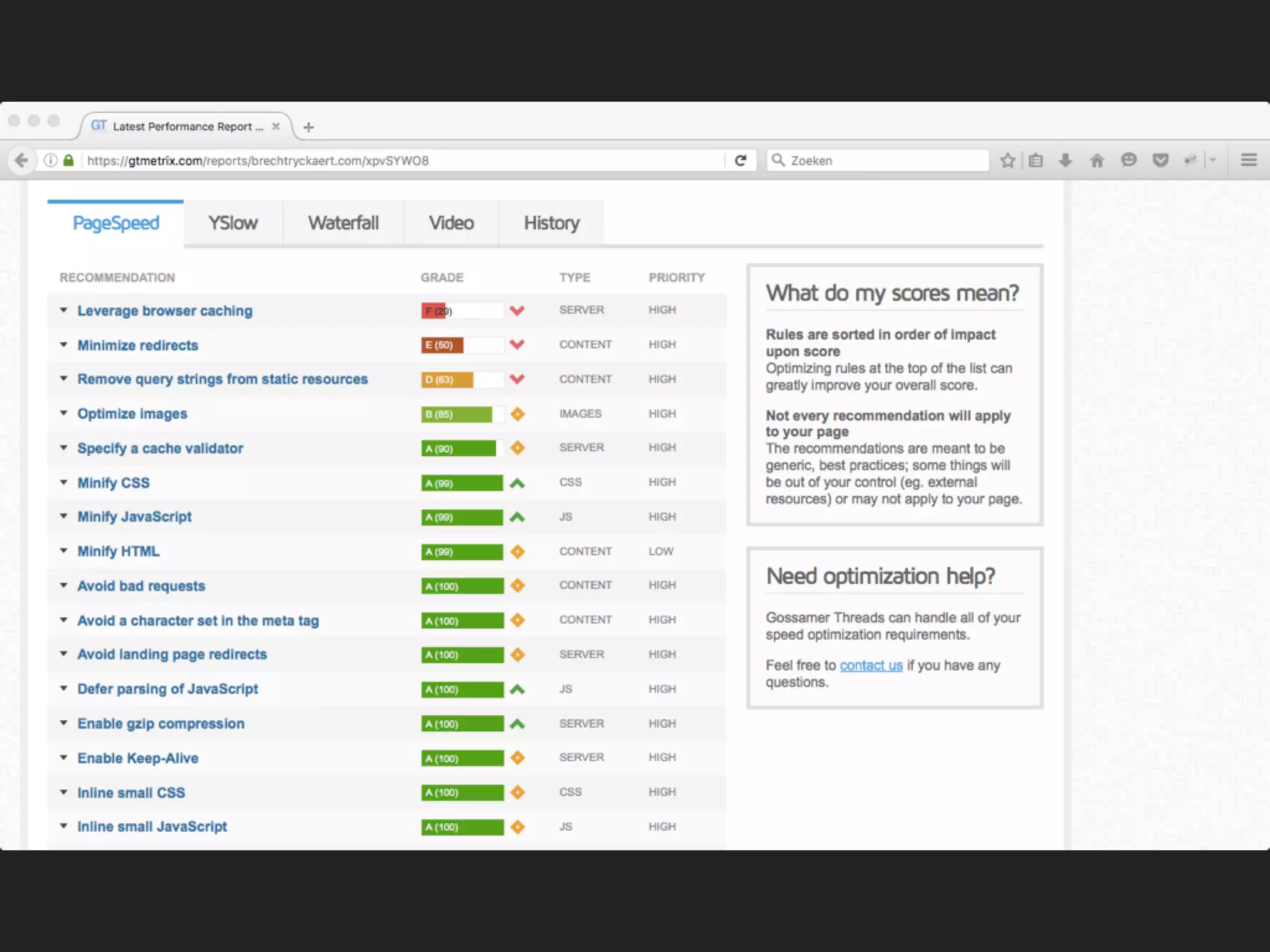Image resolution: width=1270 pixels, height=952 pixels.
Task: Open the Pocket shield icon
Action: pyautogui.click(x=1160, y=161)
